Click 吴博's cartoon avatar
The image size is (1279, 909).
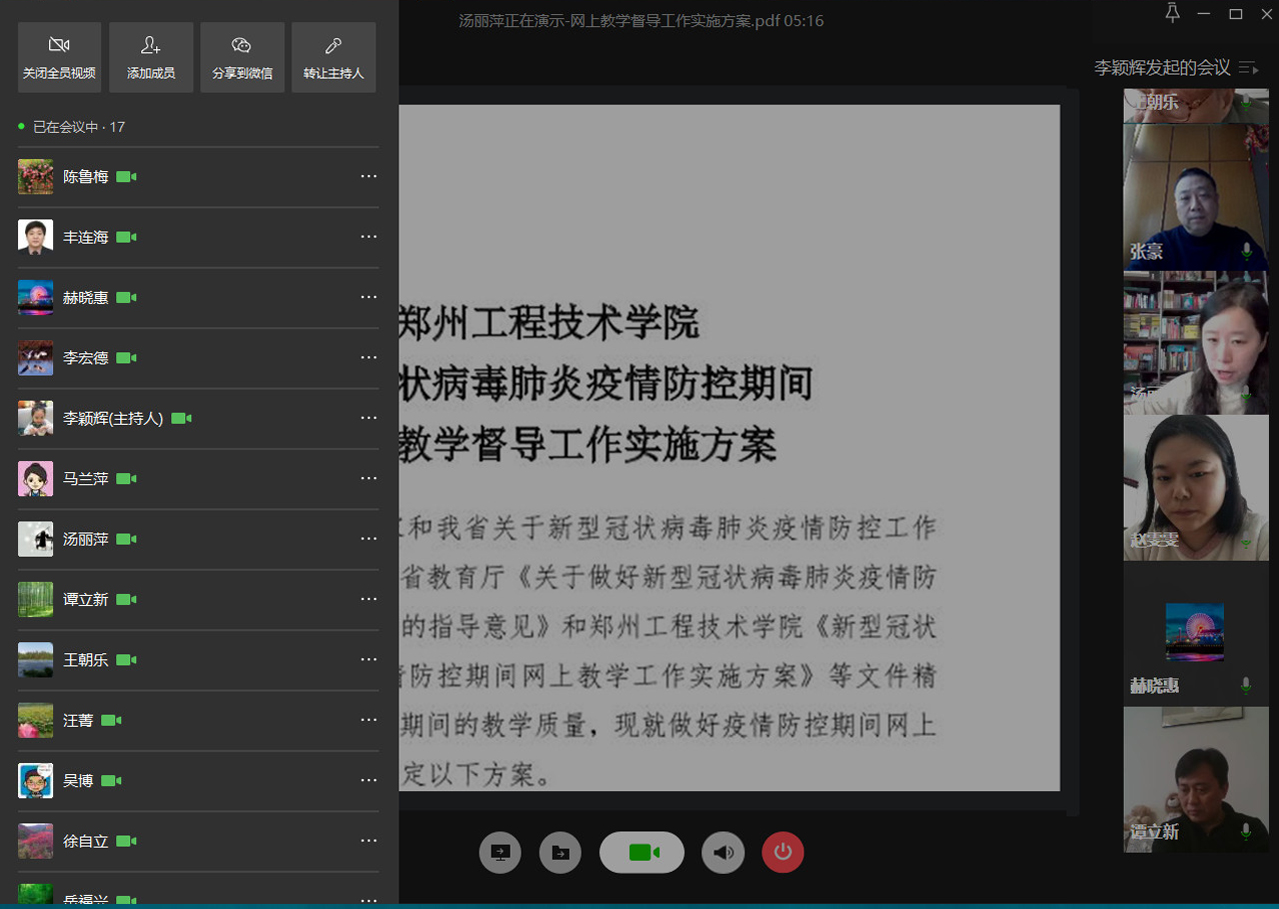point(36,780)
